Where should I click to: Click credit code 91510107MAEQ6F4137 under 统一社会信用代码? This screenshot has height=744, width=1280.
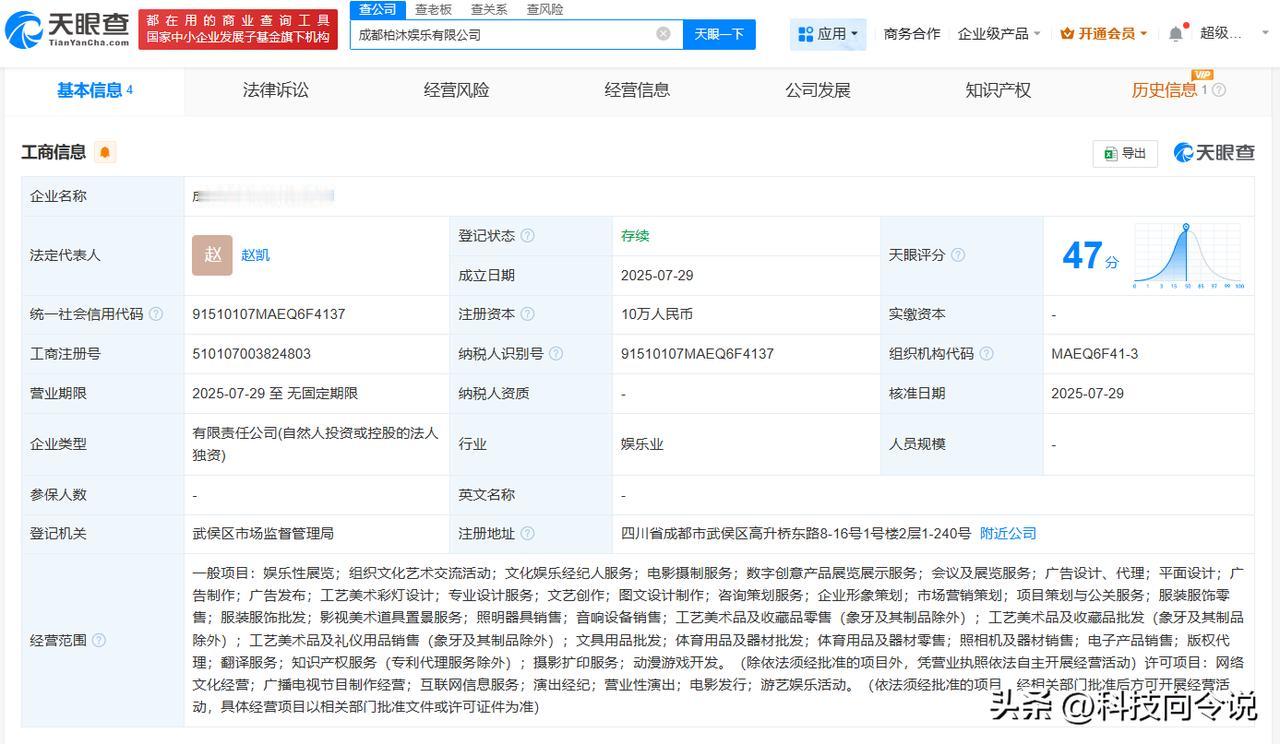click(268, 314)
